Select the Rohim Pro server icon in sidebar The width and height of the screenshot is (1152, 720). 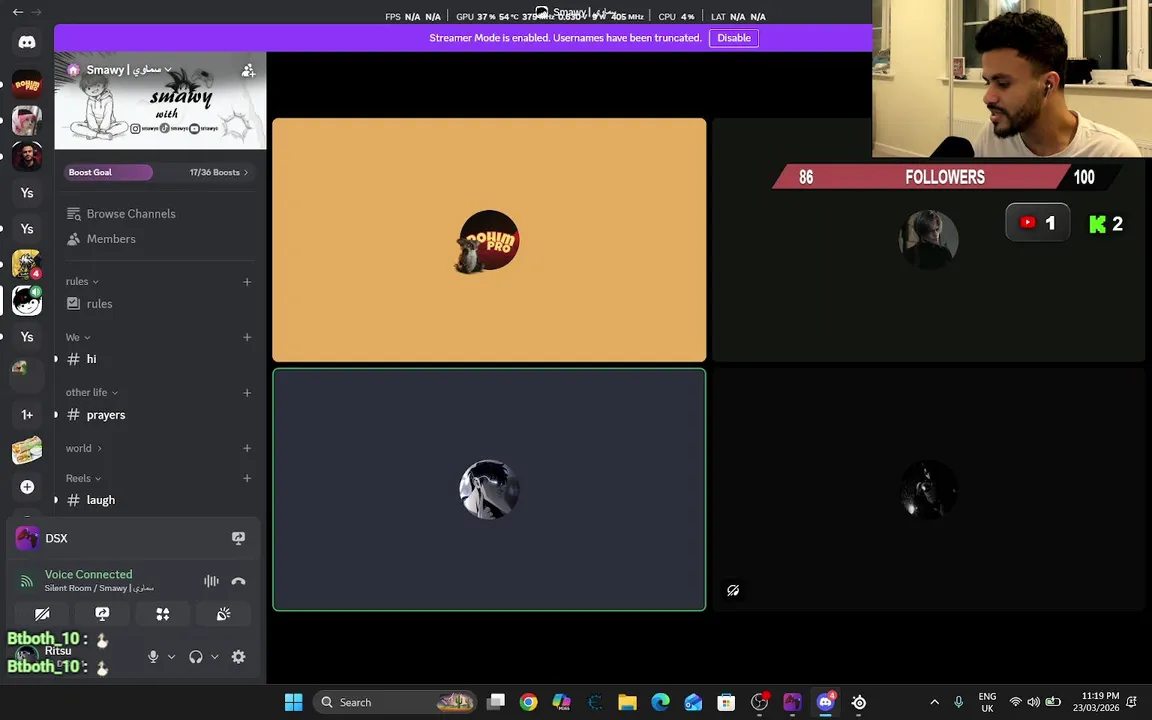[x=27, y=84]
